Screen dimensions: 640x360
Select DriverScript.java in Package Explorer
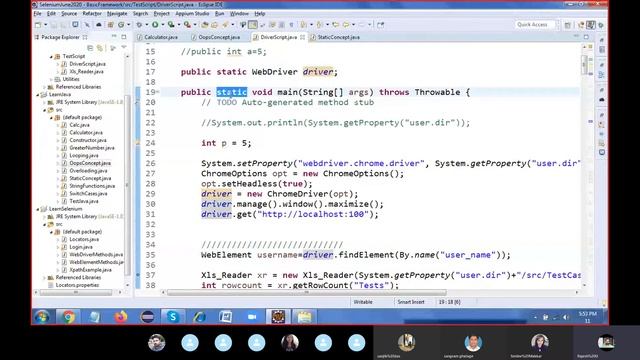tap(87, 64)
